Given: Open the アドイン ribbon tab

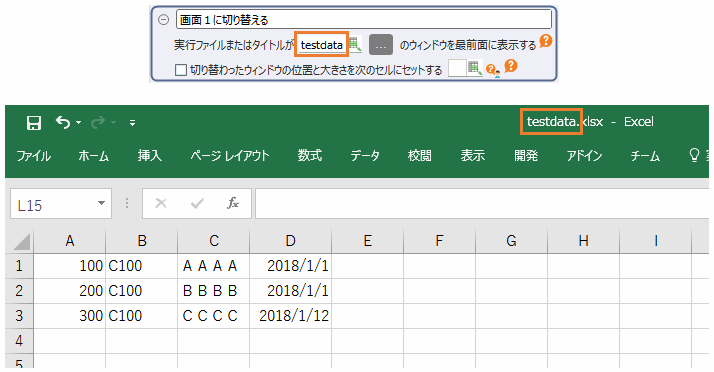Looking at the screenshot, I should click(x=584, y=156).
